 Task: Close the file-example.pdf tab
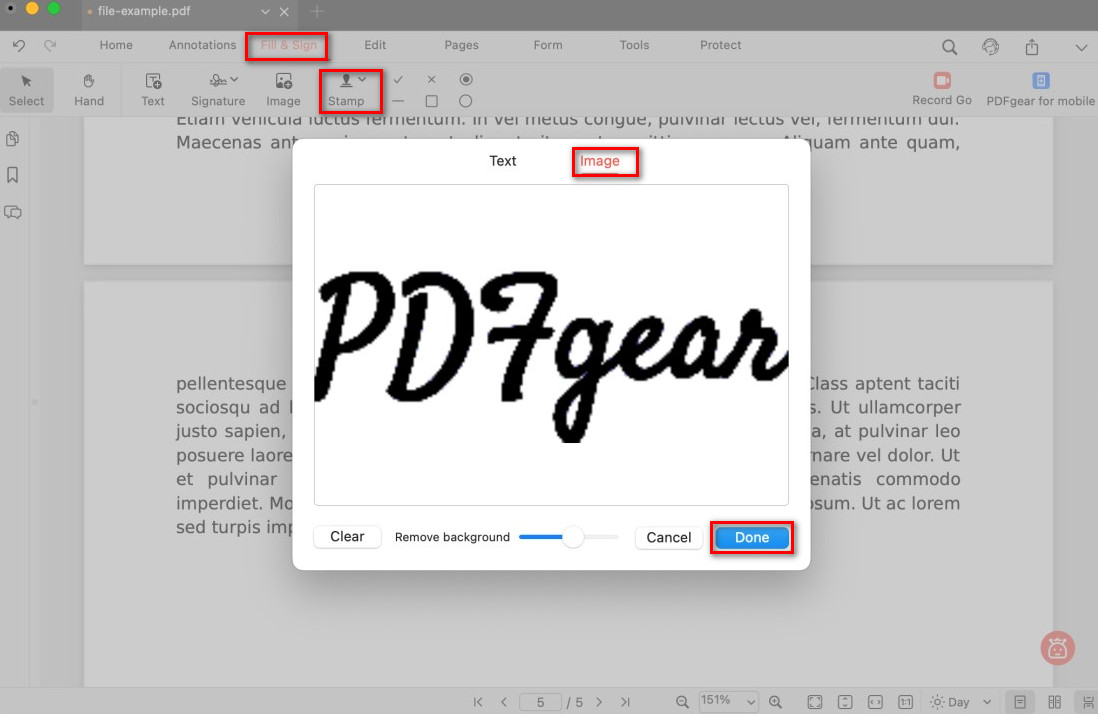tap(284, 12)
